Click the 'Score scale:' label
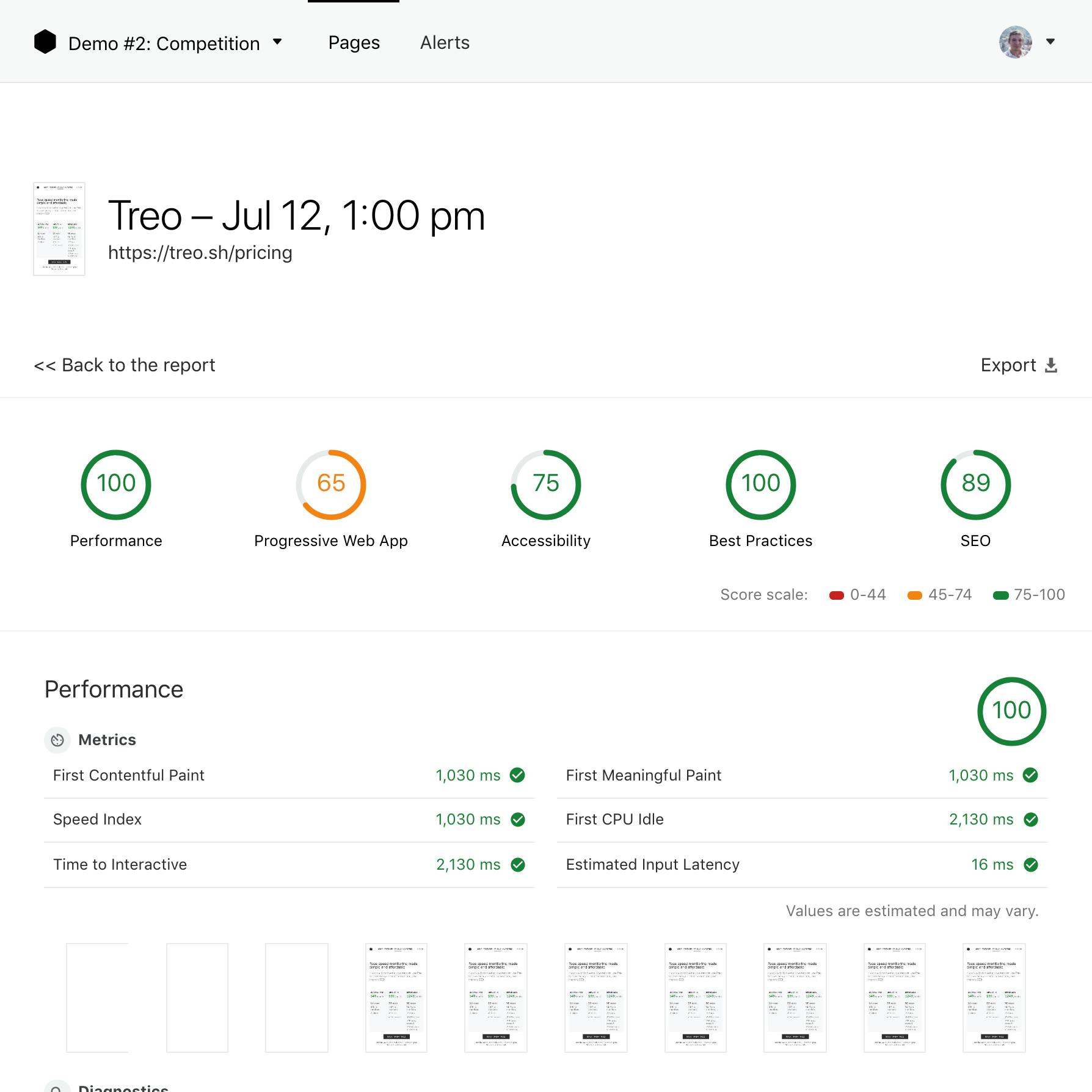 (x=764, y=595)
